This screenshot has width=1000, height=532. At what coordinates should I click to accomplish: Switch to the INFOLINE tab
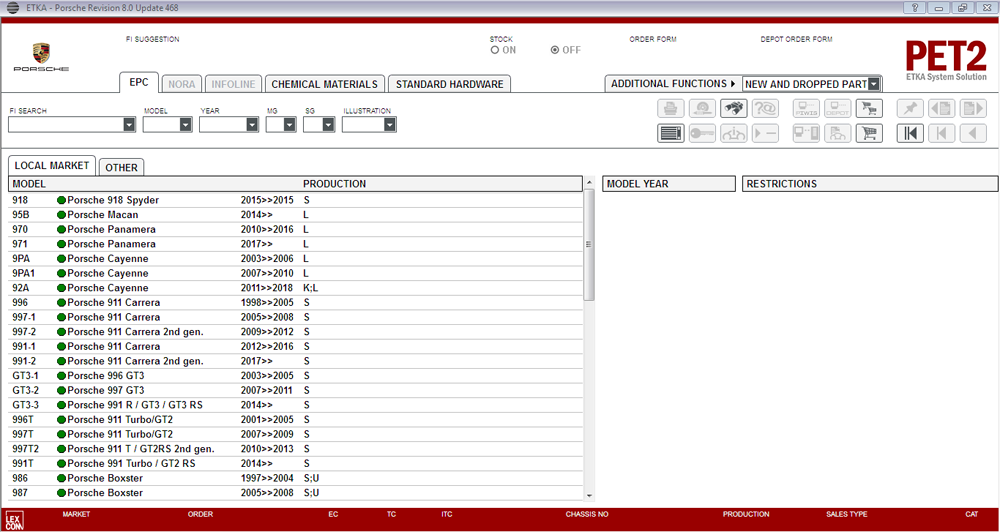[x=233, y=84]
